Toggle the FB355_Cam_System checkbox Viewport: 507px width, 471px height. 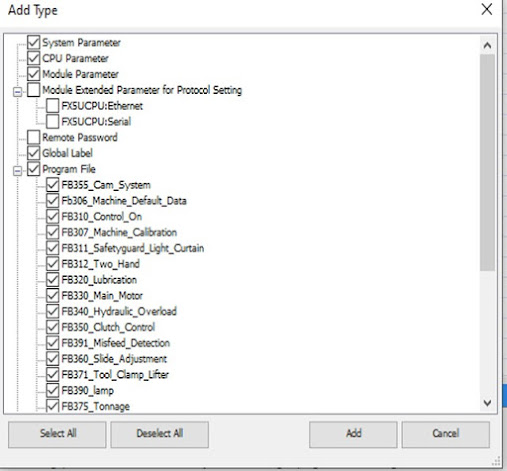point(53,185)
